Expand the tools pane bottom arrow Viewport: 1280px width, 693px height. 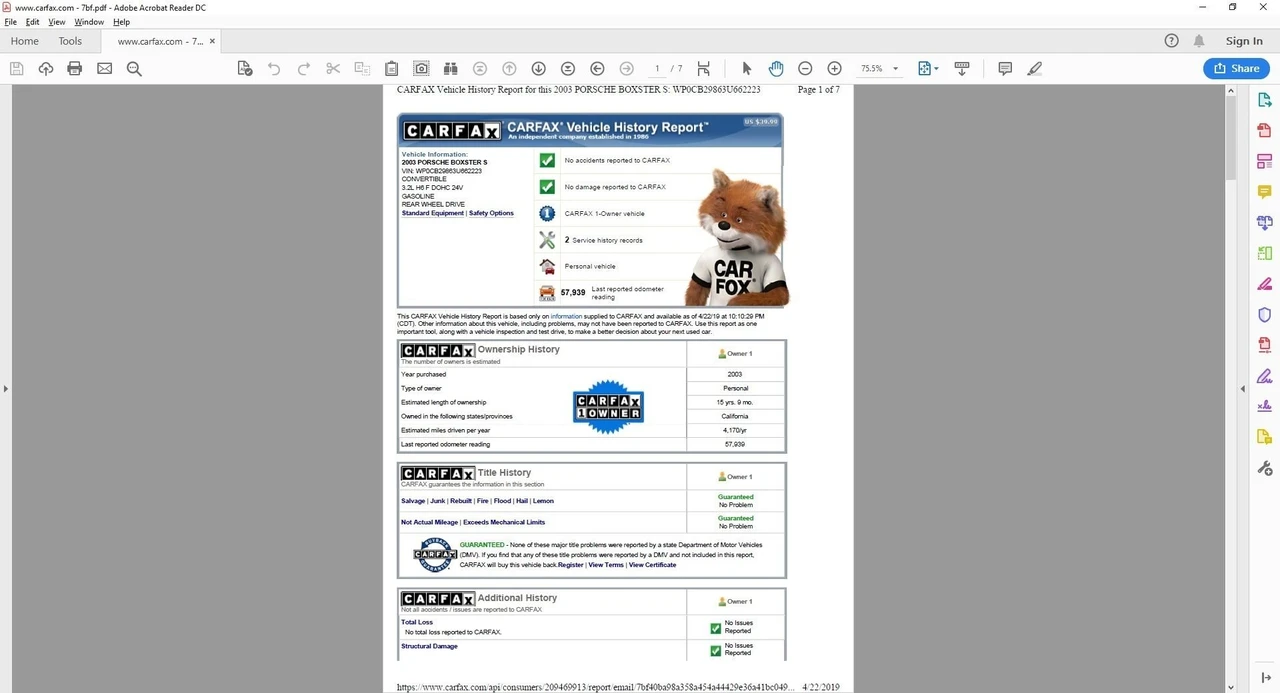[1266, 678]
